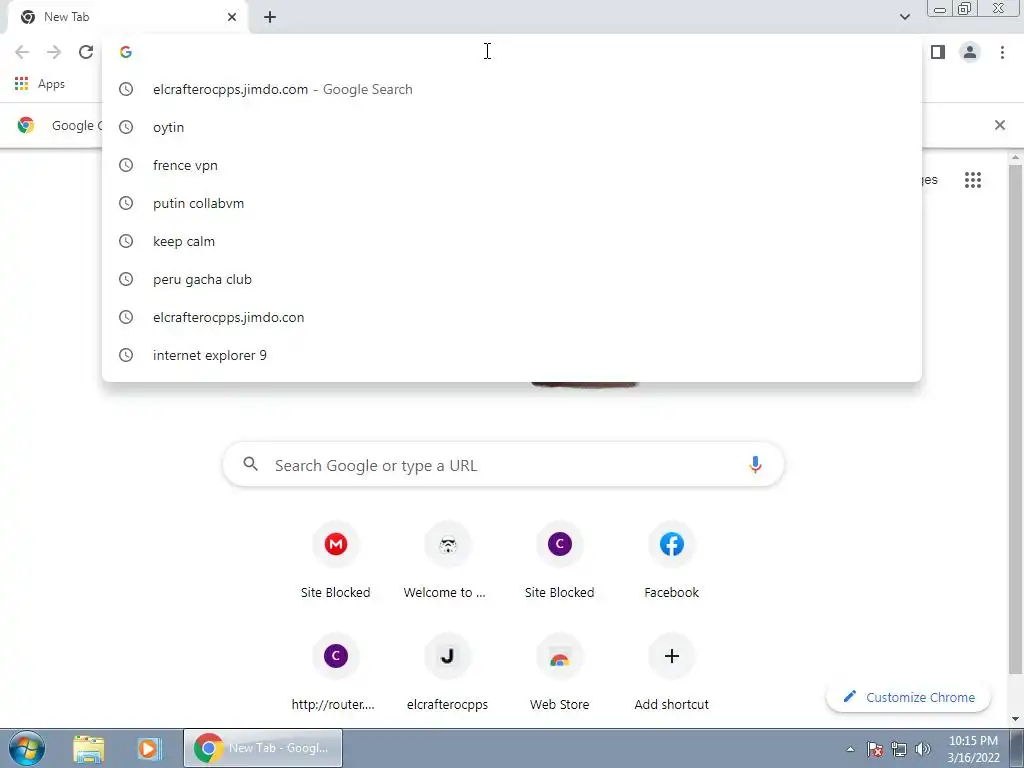This screenshot has height=768, width=1024.
Task: Go forward using the forward arrow
Action: tap(54, 52)
